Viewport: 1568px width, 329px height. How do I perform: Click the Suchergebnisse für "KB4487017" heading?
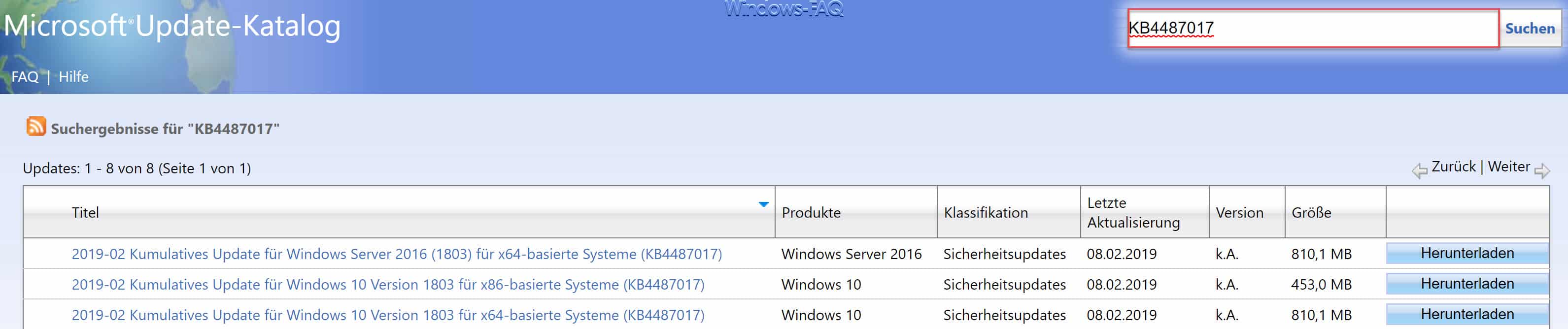tap(165, 129)
